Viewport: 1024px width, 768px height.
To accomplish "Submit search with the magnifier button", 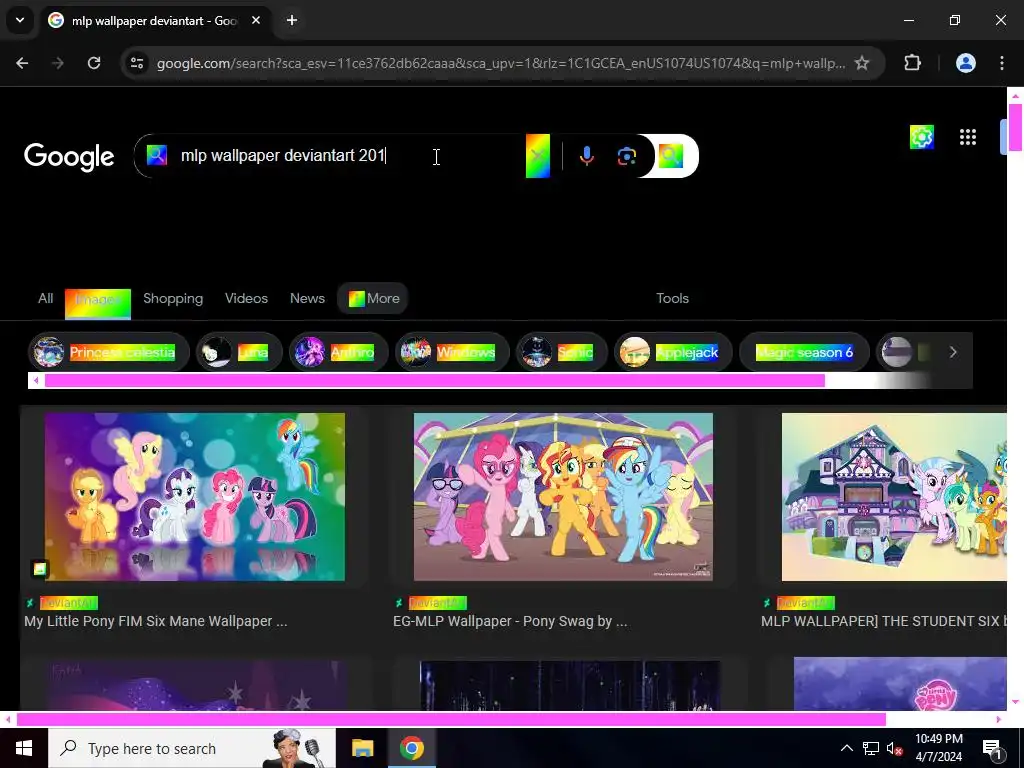I will click(671, 155).
